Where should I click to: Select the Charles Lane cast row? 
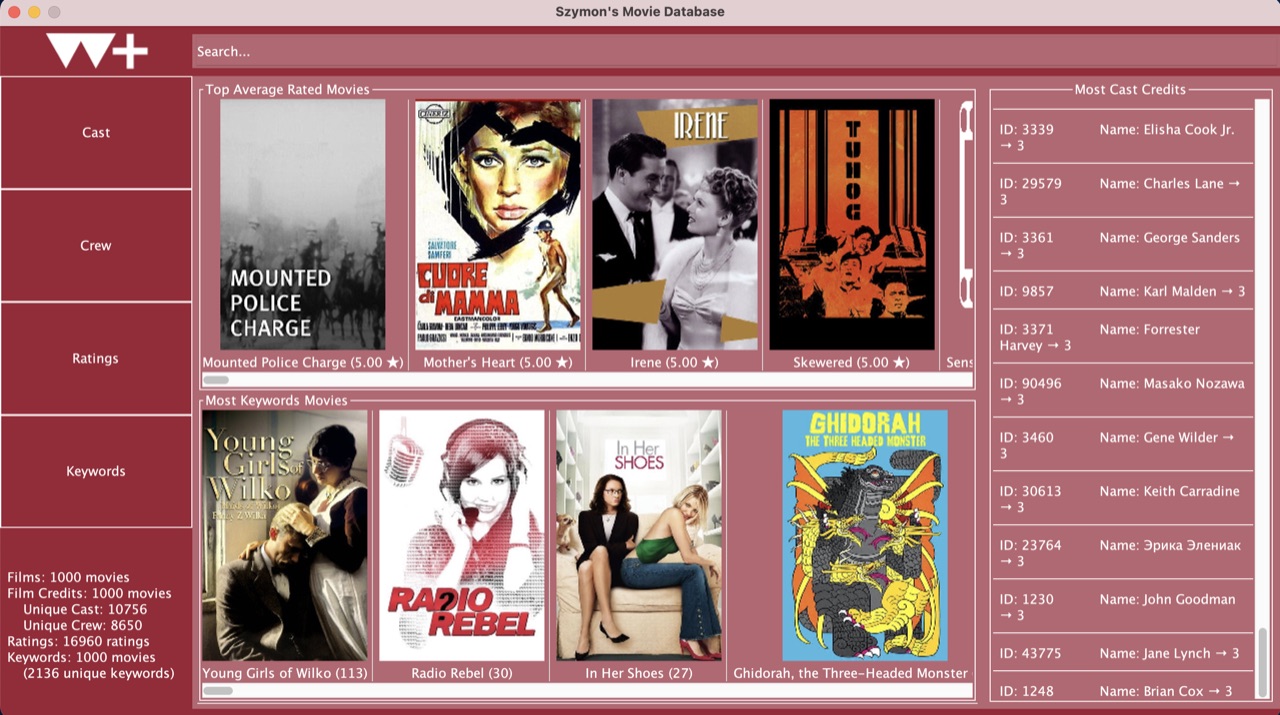click(1122, 191)
